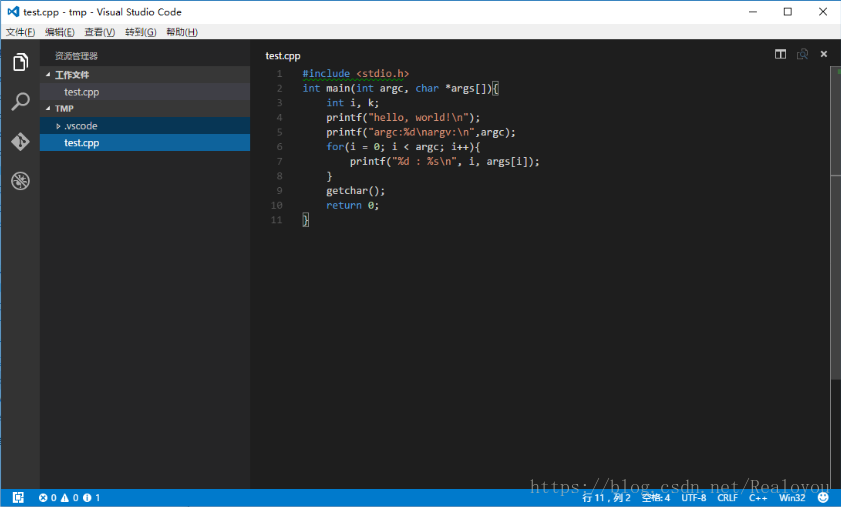Click the 'int i, k;' line
Image resolution: width=841 pixels, height=507 pixels.
[x=352, y=103]
